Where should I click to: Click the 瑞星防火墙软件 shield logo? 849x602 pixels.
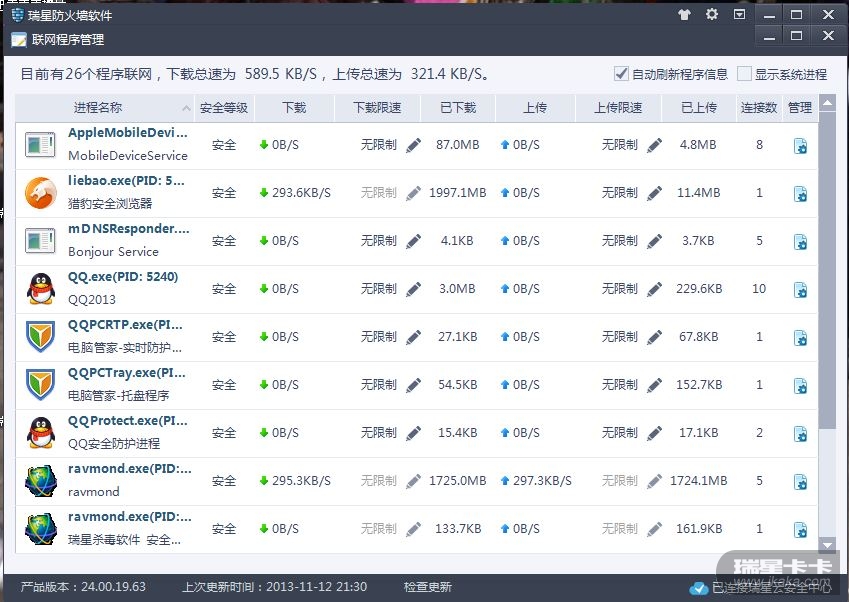pyautogui.click(x=18, y=15)
